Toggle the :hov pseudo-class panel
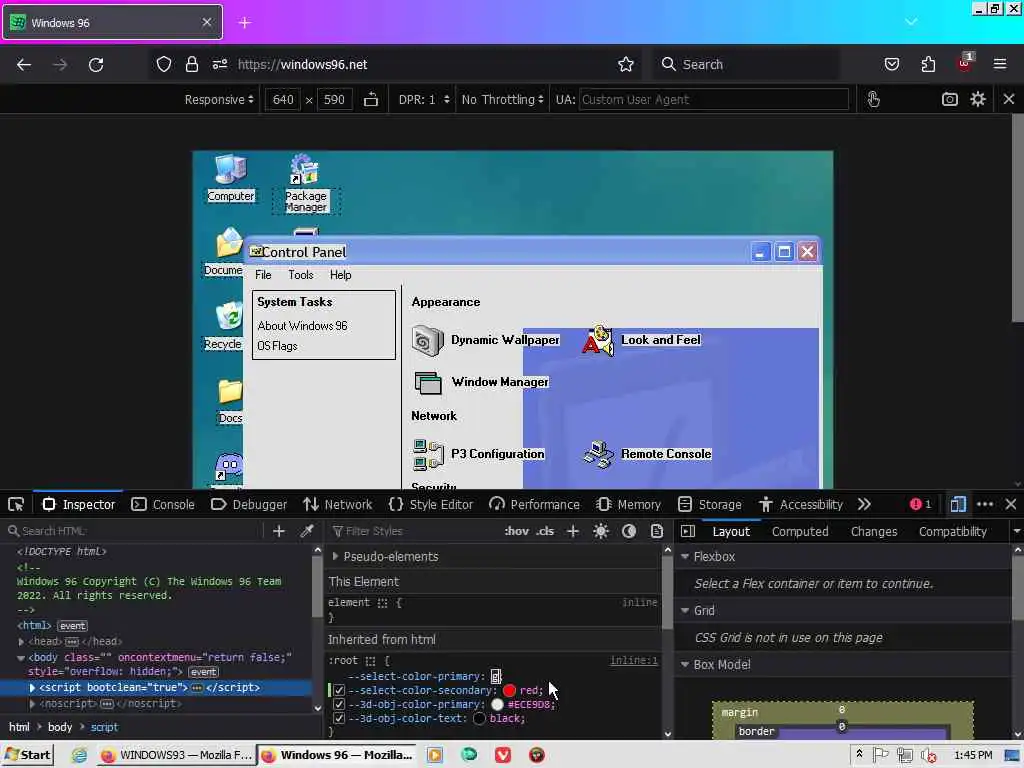 point(517,531)
